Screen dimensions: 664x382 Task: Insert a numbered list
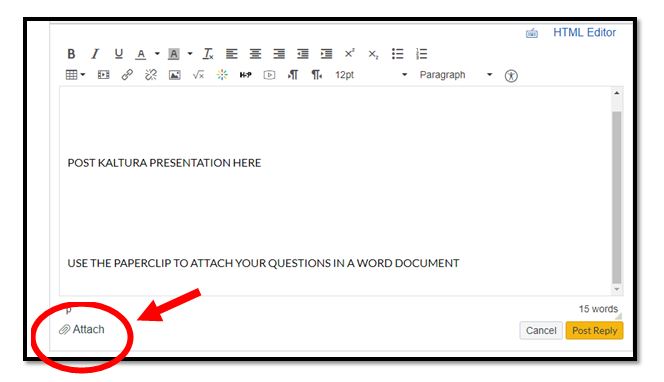[421, 54]
